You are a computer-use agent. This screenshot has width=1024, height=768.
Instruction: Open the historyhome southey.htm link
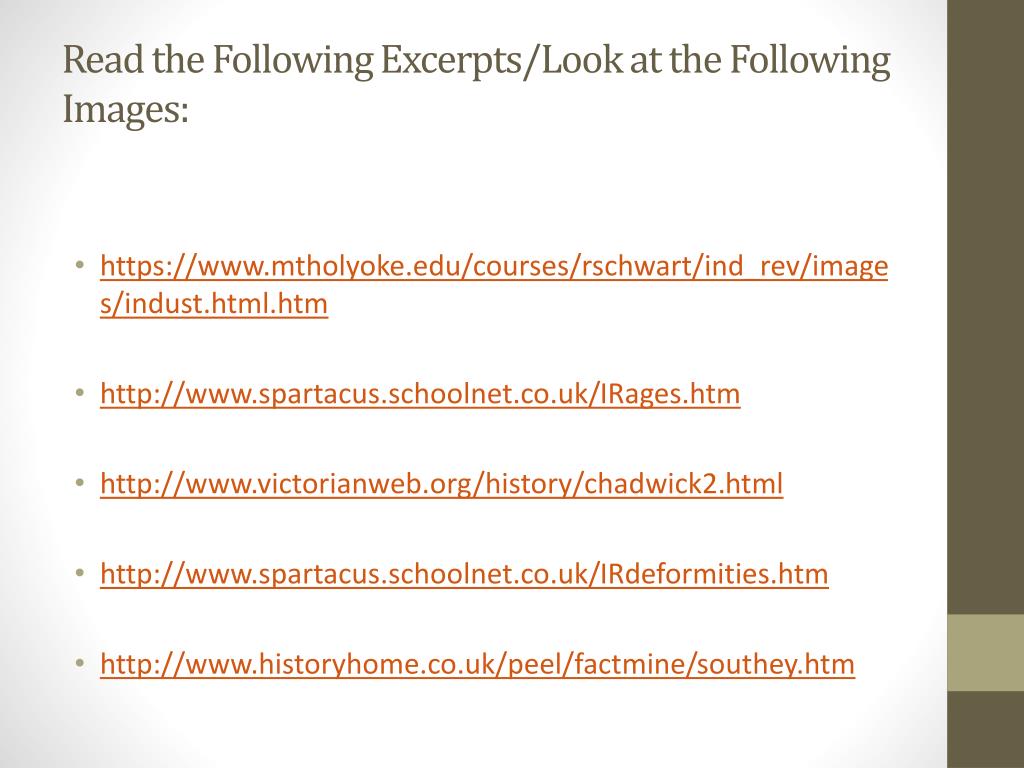click(x=477, y=664)
